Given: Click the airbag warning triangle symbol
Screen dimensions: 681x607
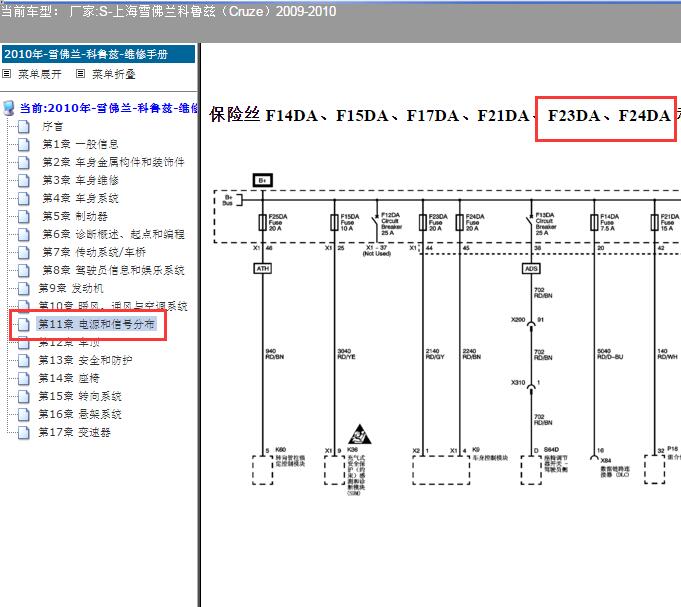Looking at the screenshot, I should pyautogui.click(x=360, y=434).
